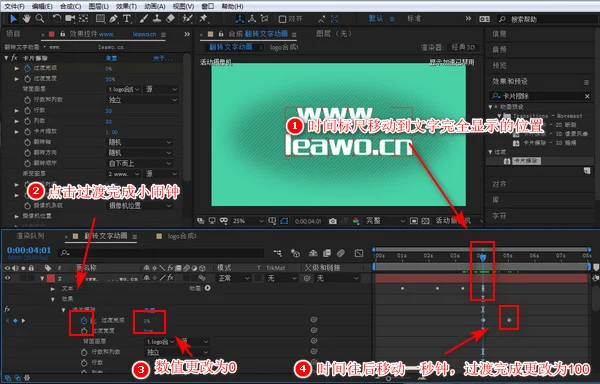Toggle the mask and shape path visibility icon
This screenshot has height=384, width=600.
[284, 221]
